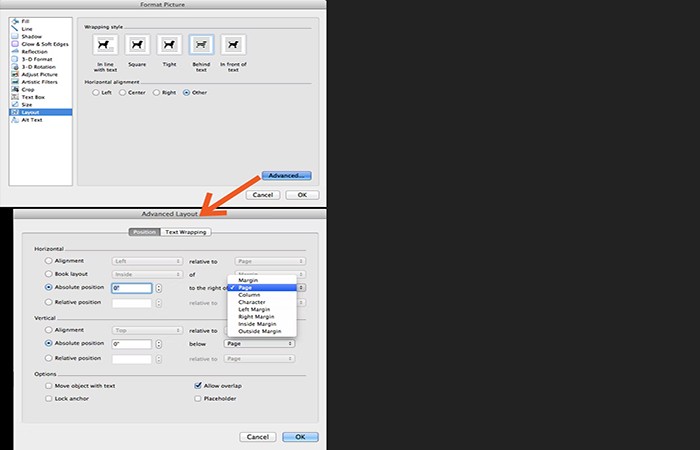Click horizontal absolute position input field

click(132, 288)
